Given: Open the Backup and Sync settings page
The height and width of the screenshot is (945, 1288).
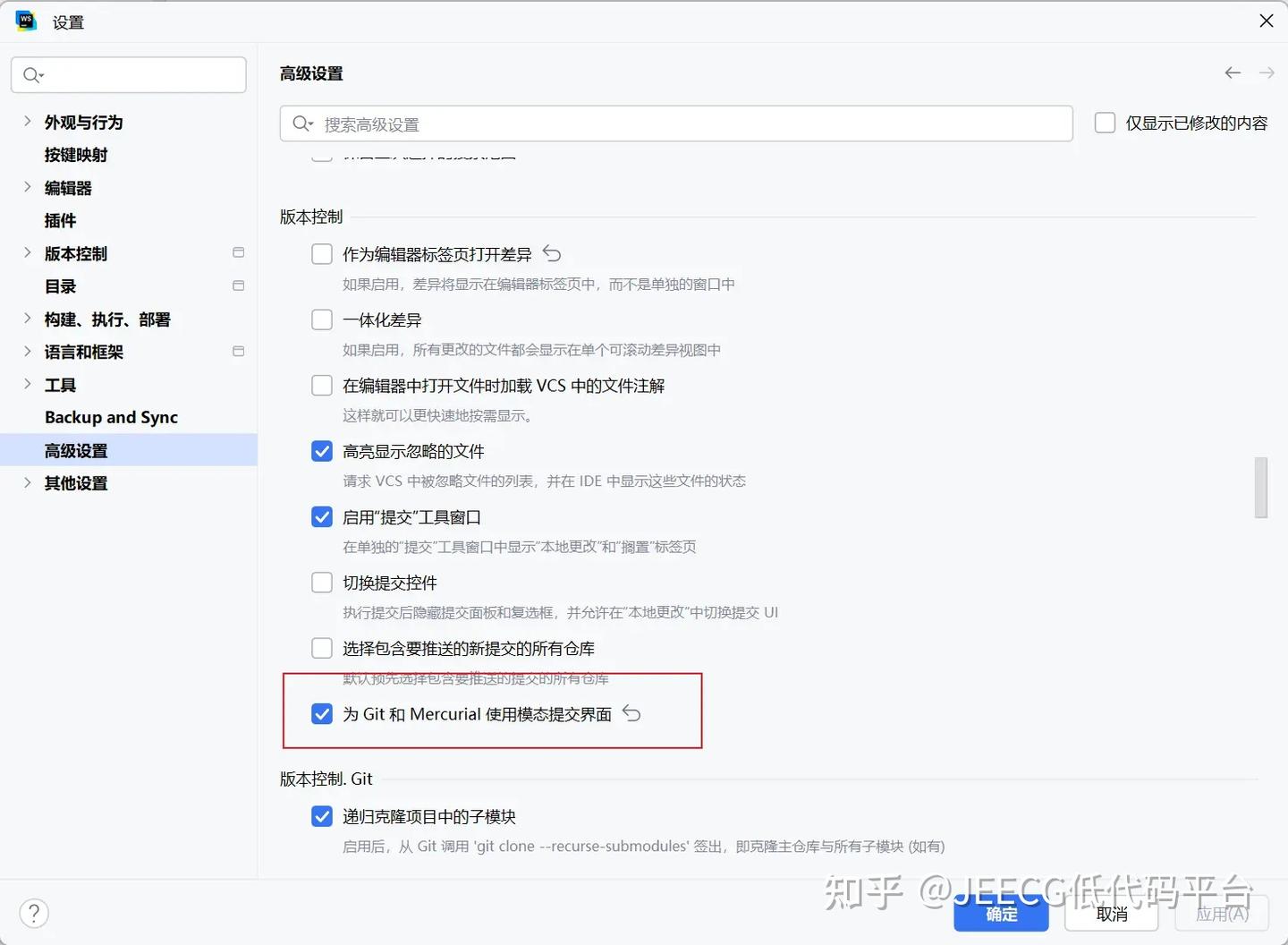Looking at the screenshot, I should pos(111,417).
